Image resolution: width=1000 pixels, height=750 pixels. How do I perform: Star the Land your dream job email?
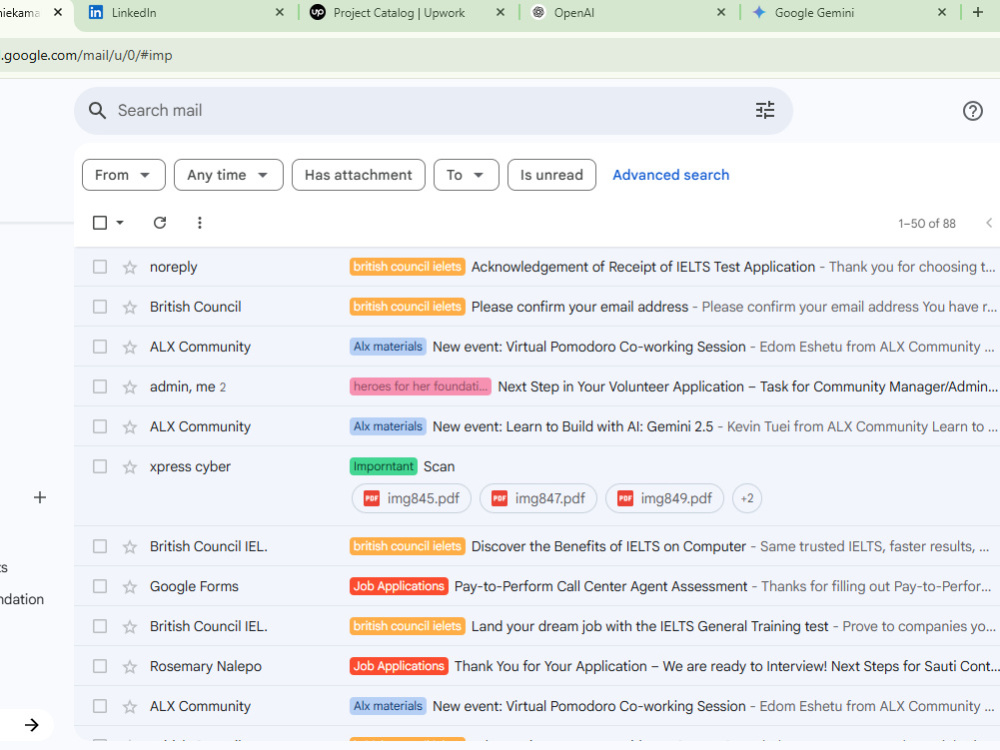(130, 626)
